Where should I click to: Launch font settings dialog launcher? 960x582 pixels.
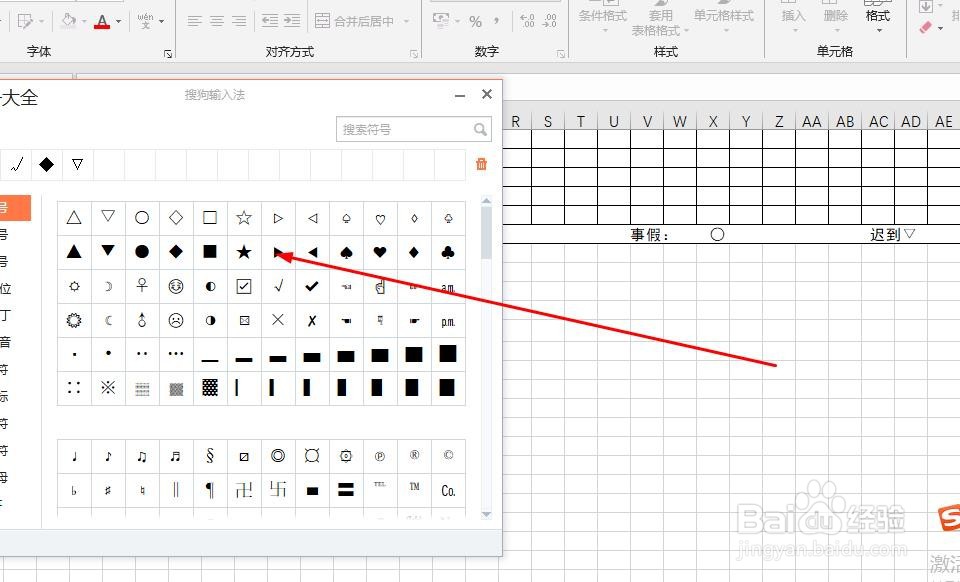pyautogui.click(x=168, y=54)
